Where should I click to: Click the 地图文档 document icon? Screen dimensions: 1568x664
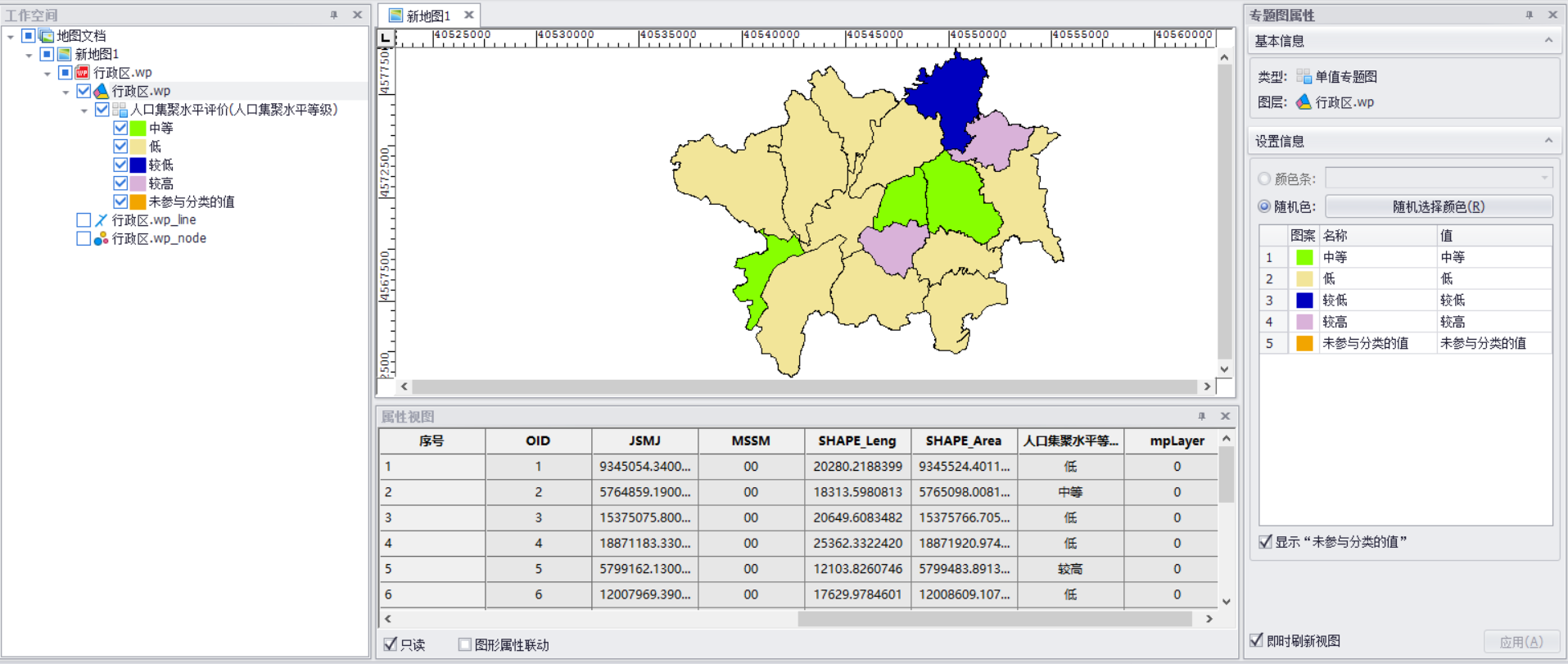pos(47,36)
